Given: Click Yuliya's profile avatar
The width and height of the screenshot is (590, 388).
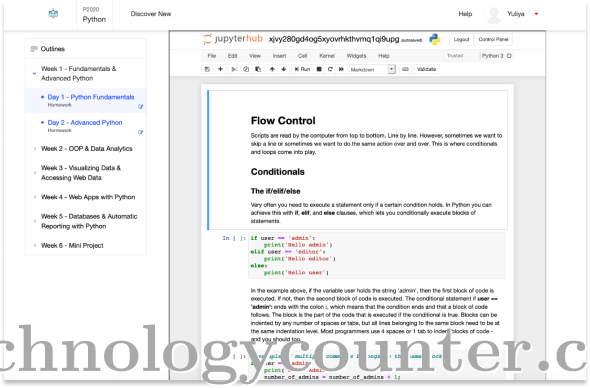Looking at the screenshot, I should (494, 14).
